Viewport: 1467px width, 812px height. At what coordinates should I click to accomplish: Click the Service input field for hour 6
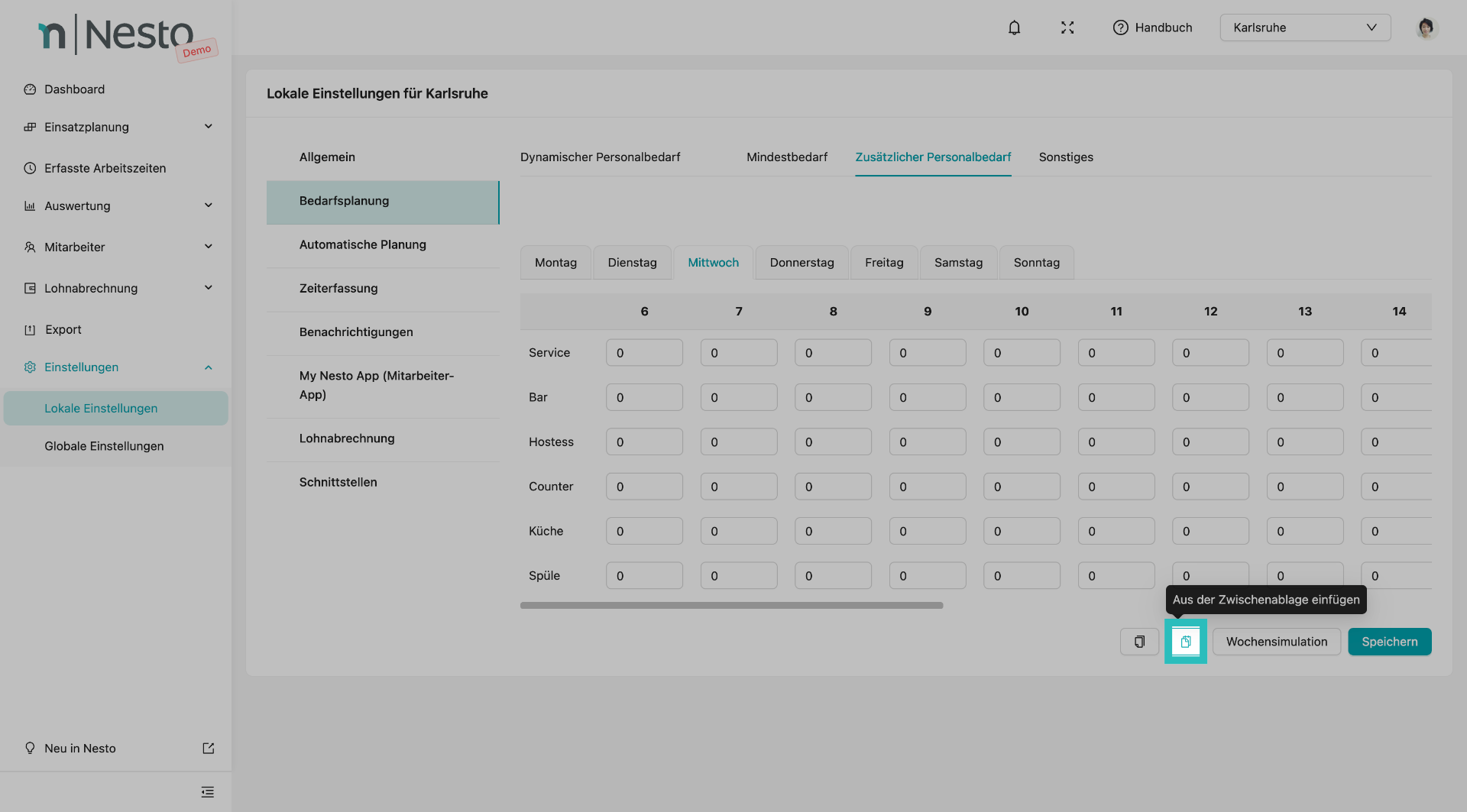pyautogui.click(x=644, y=353)
